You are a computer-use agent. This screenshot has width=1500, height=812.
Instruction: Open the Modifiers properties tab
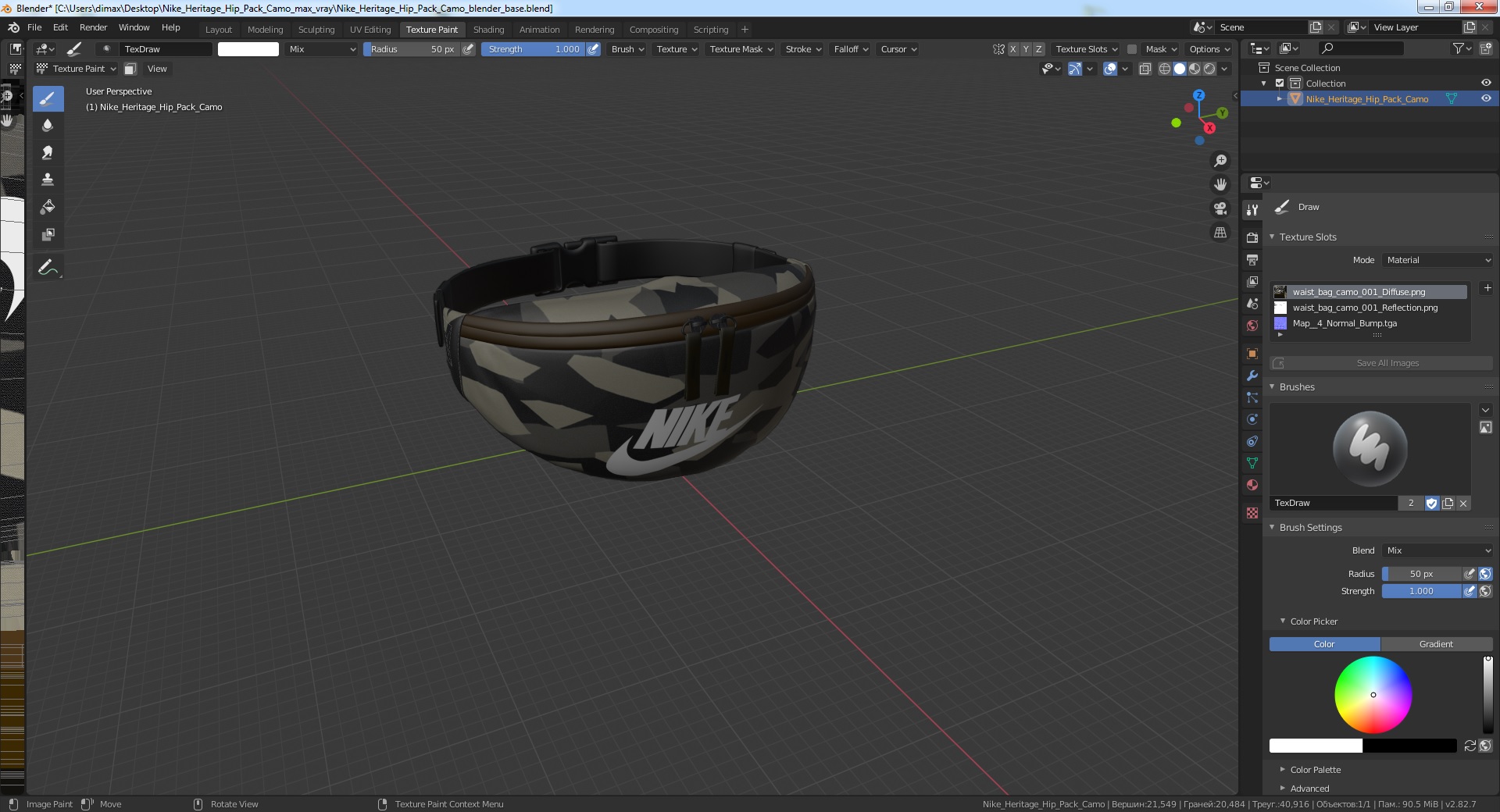(1252, 376)
